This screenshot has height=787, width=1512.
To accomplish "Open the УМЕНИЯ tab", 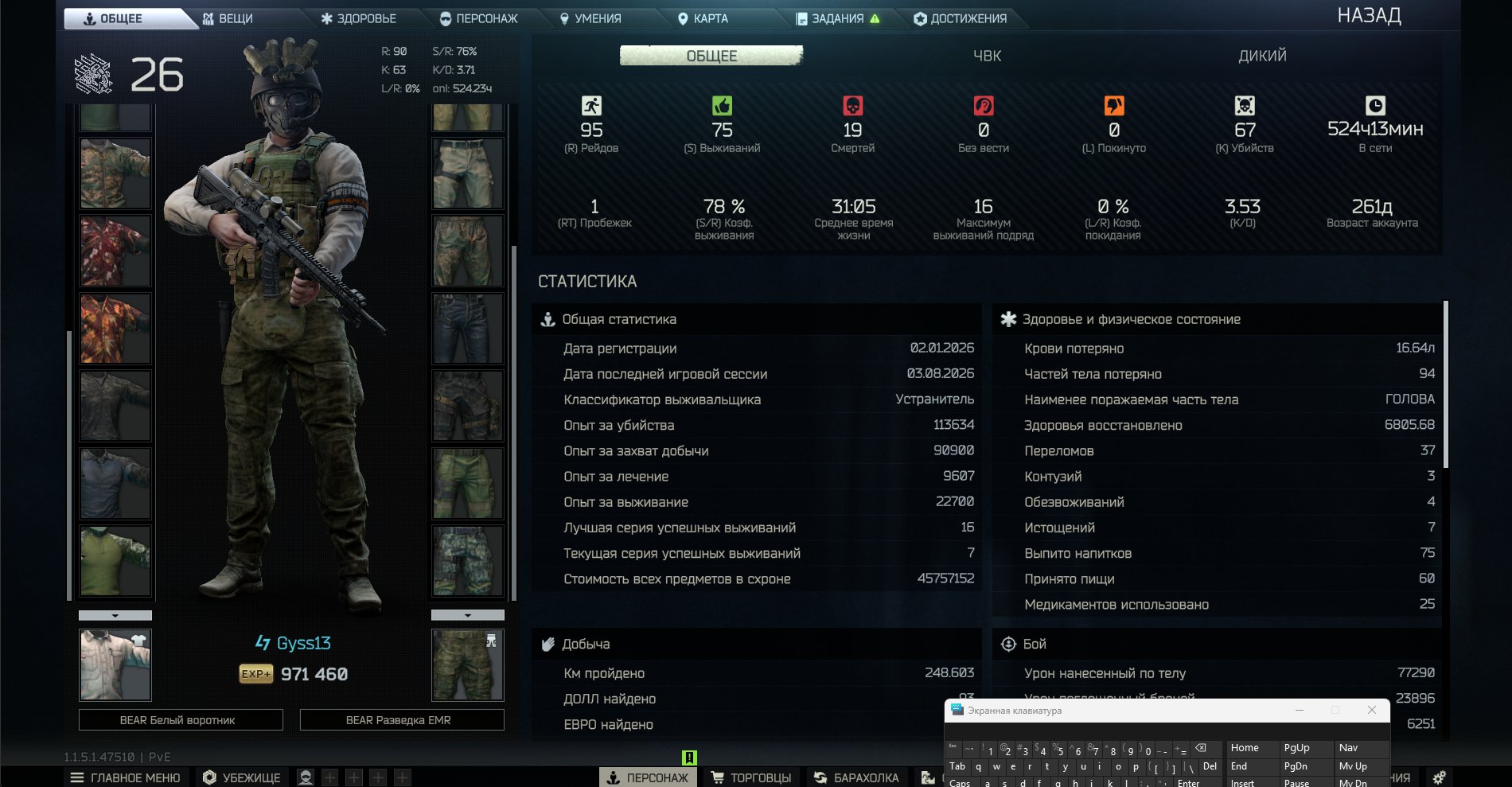I will pyautogui.click(x=590, y=18).
